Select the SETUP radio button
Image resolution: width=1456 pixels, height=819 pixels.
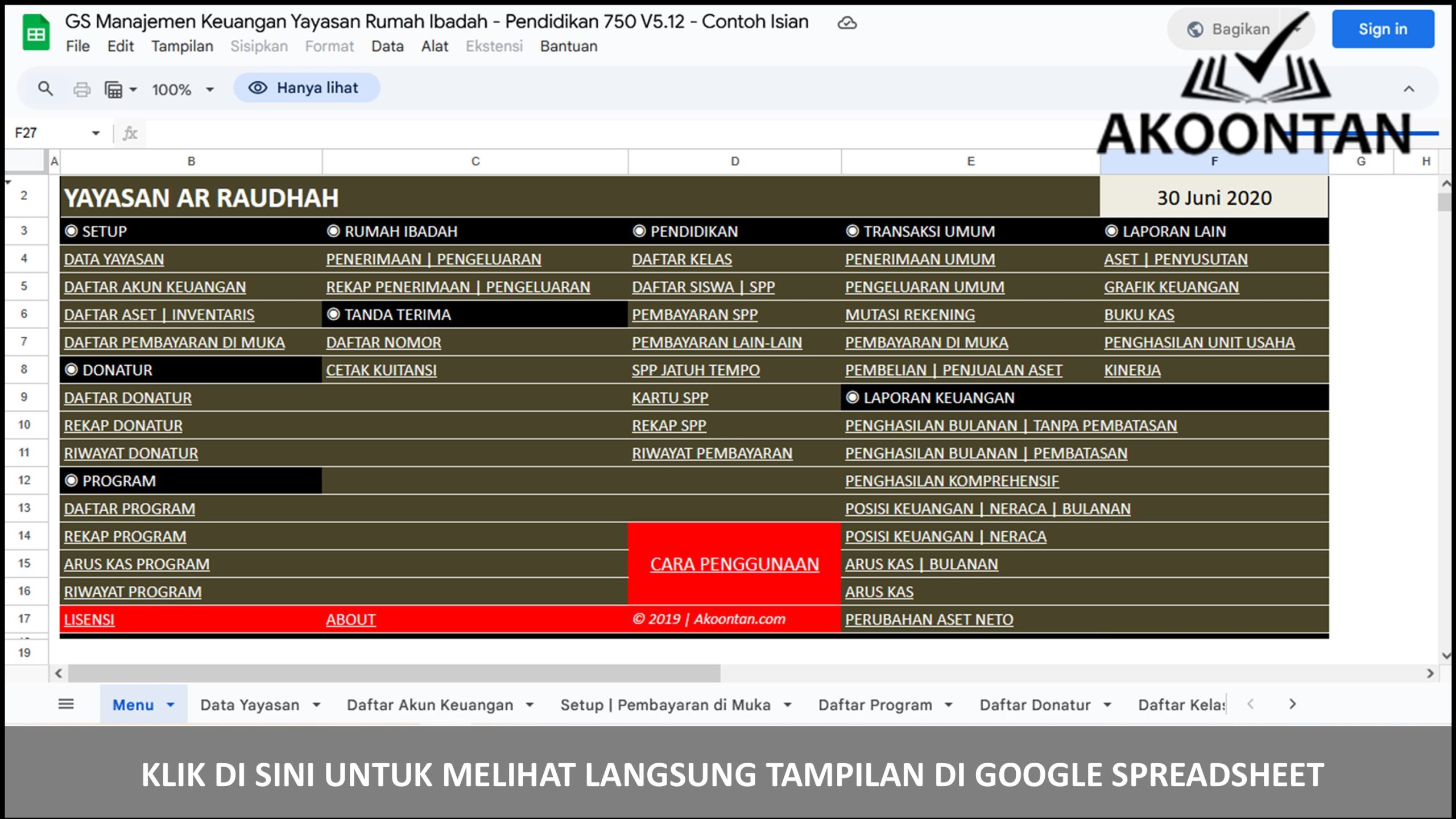point(71,231)
